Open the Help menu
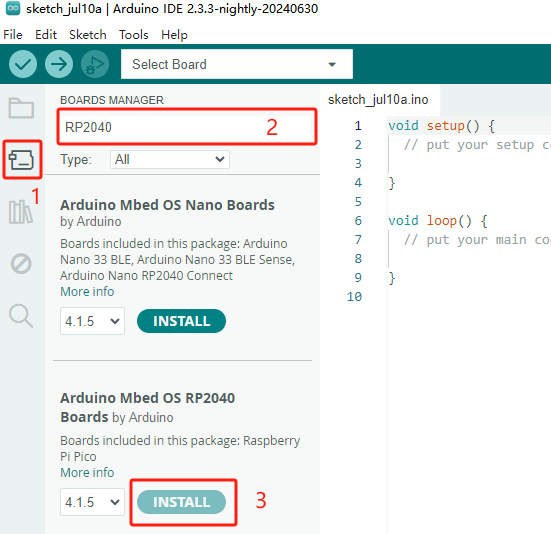The width and height of the screenshot is (551, 534). pyautogui.click(x=175, y=35)
